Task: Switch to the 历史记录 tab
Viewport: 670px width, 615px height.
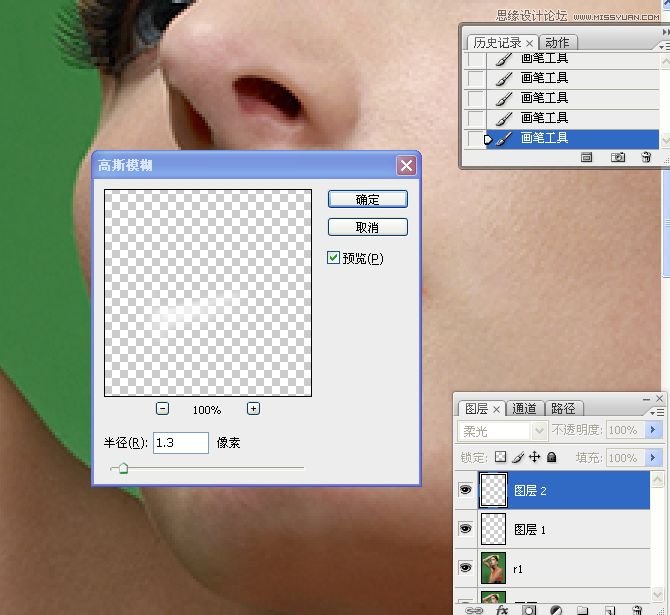Action: coord(497,43)
